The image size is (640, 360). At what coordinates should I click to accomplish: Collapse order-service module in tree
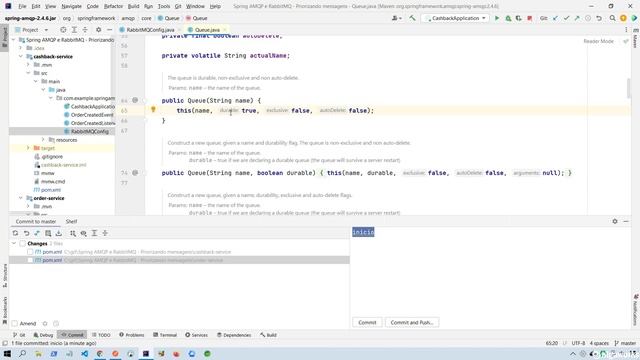pyautogui.click(x=21, y=198)
